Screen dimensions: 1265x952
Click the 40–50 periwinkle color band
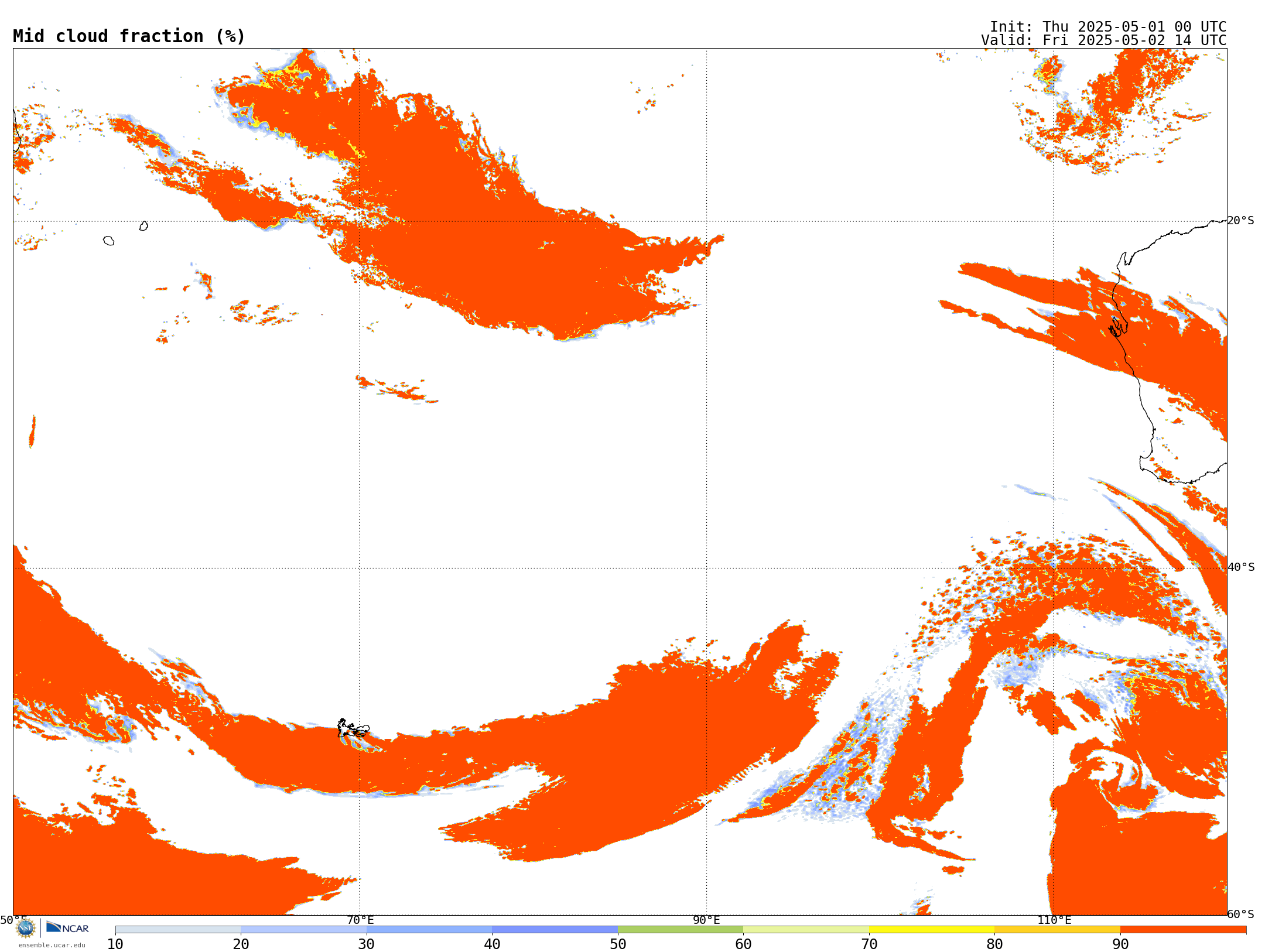tap(555, 930)
